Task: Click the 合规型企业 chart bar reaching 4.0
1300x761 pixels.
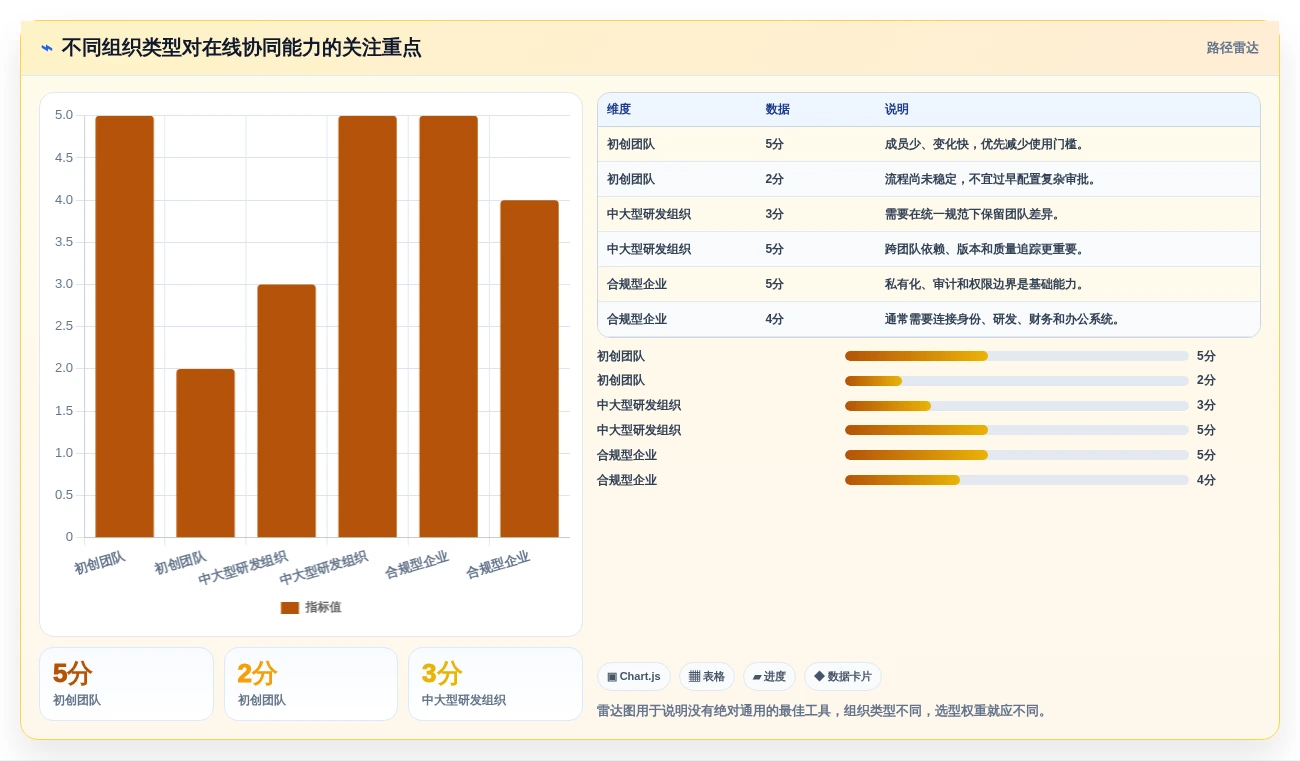Action: [530, 369]
